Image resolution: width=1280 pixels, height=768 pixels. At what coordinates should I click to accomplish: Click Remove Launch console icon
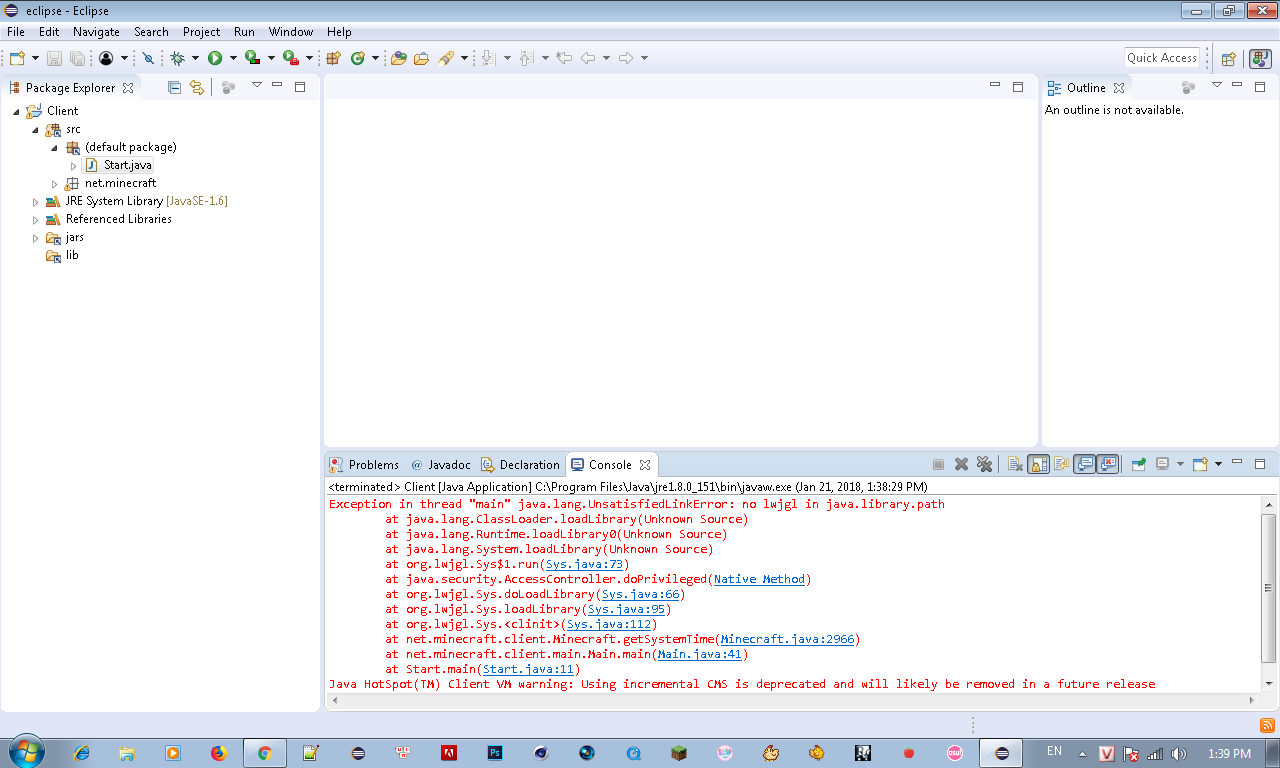click(x=961, y=464)
